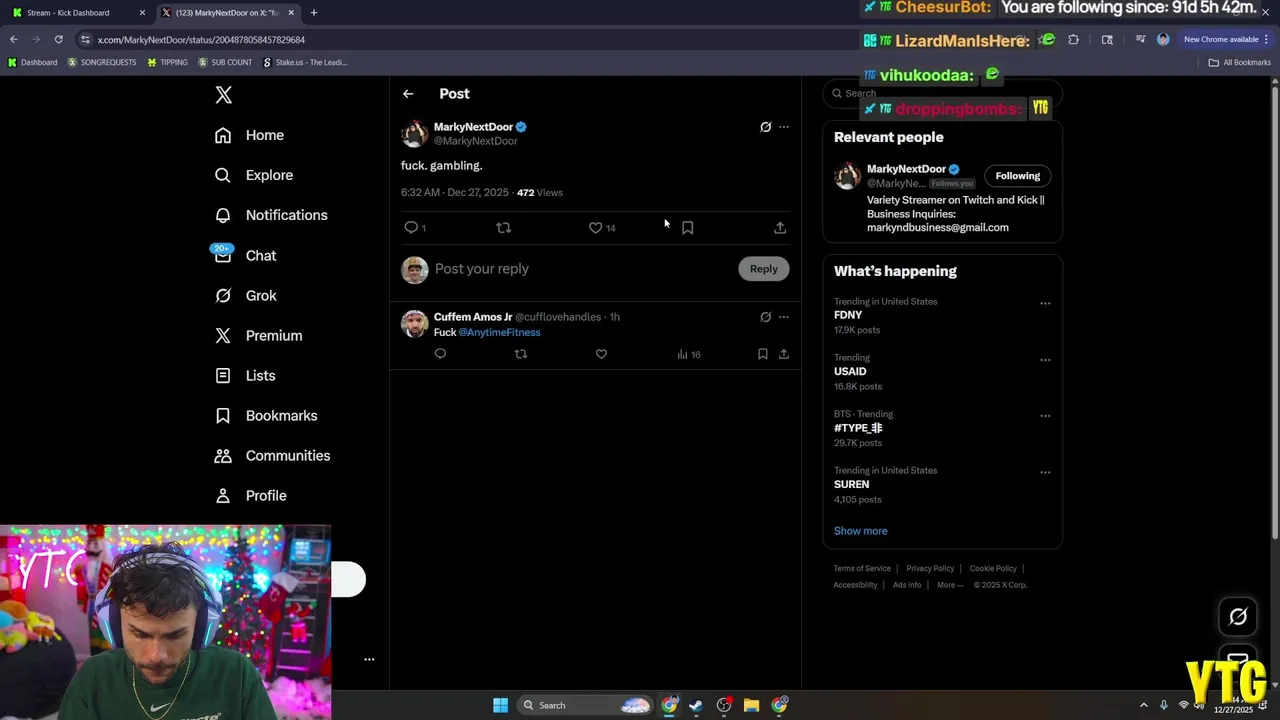Click New Chrome available button
Image resolution: width=1280 pixels, height=720 pixels.
pos(1227,40)
